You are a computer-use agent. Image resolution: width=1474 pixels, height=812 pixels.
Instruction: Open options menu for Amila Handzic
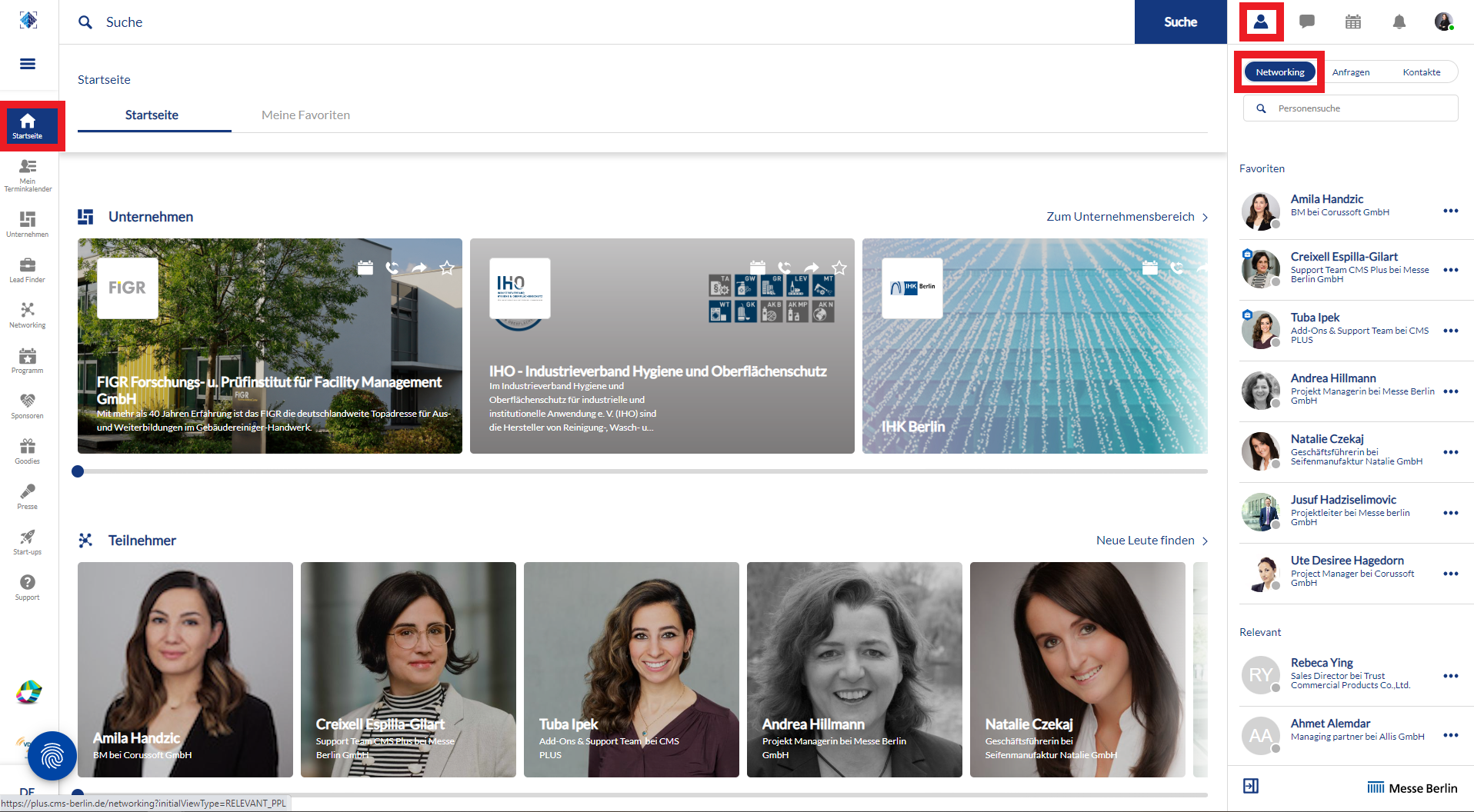pos(1451,211)
